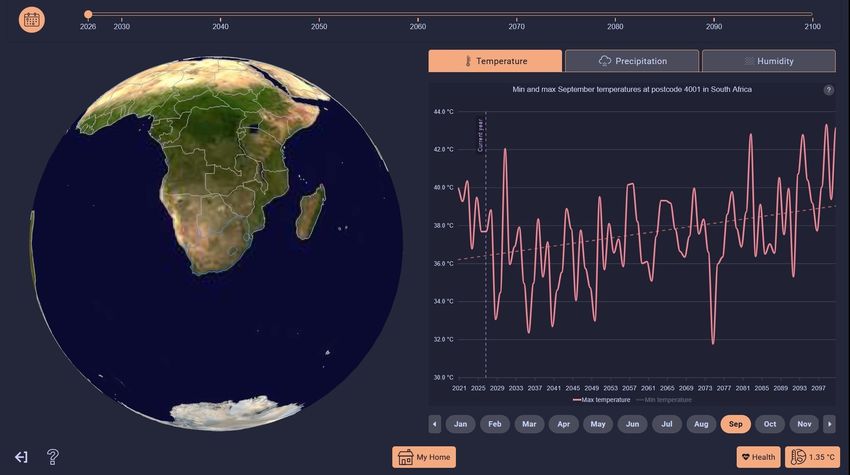The height and width of the screenshot is (475, 850).
Task: Switch to the Precipitation tab
Action: tap(632, 61)
